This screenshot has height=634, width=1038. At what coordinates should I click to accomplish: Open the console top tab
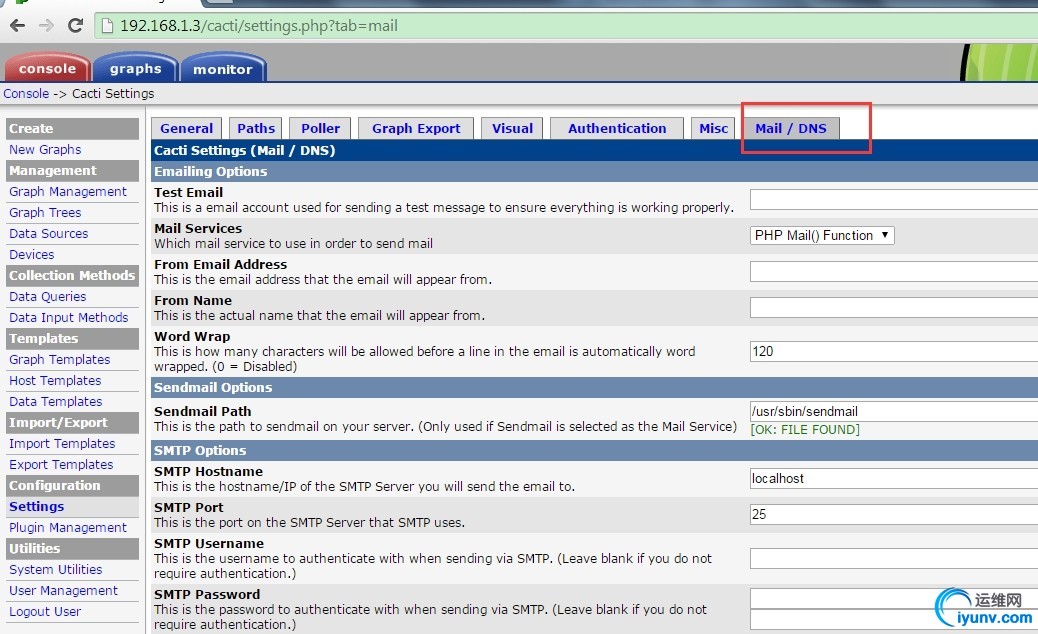[47, 68]
